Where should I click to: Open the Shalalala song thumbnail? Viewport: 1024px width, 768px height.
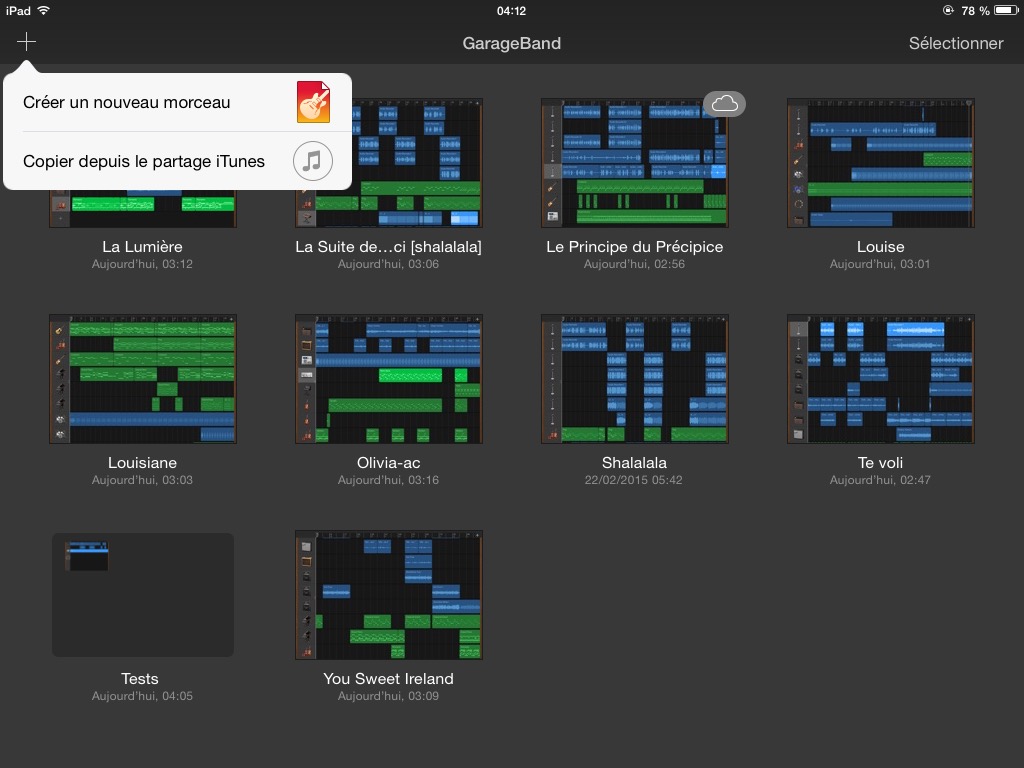pos(635,379)
